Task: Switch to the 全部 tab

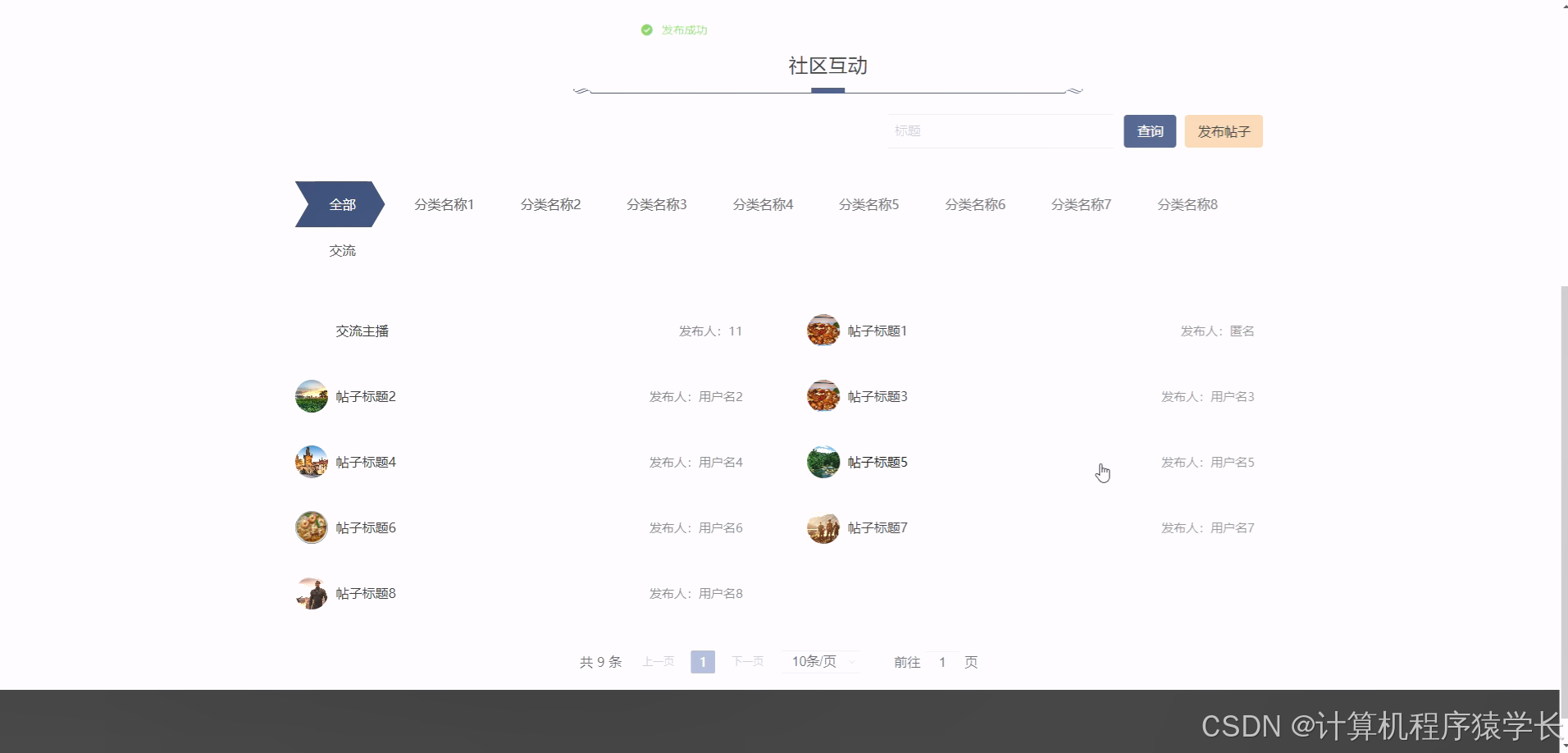Action: [342, 204]
